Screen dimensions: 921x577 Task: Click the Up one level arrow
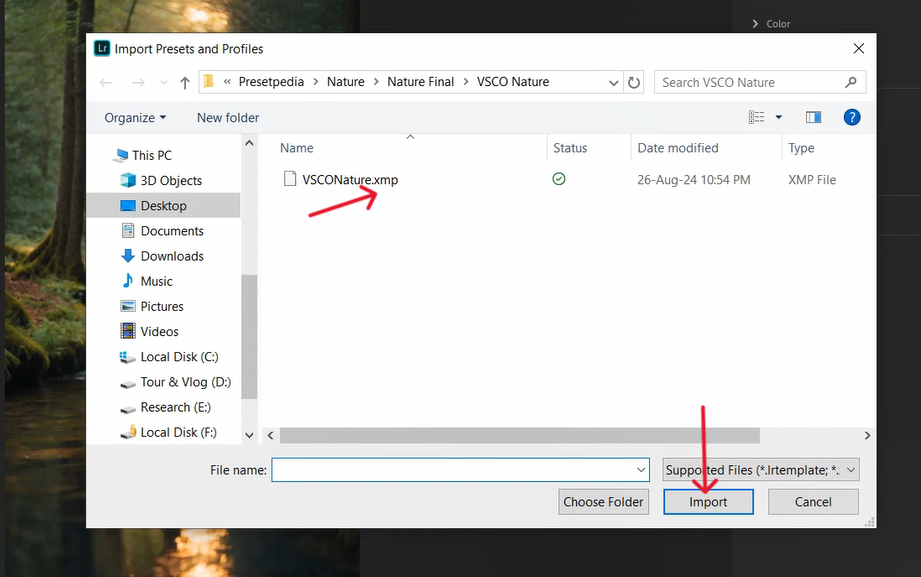click(x=184, y=82)
